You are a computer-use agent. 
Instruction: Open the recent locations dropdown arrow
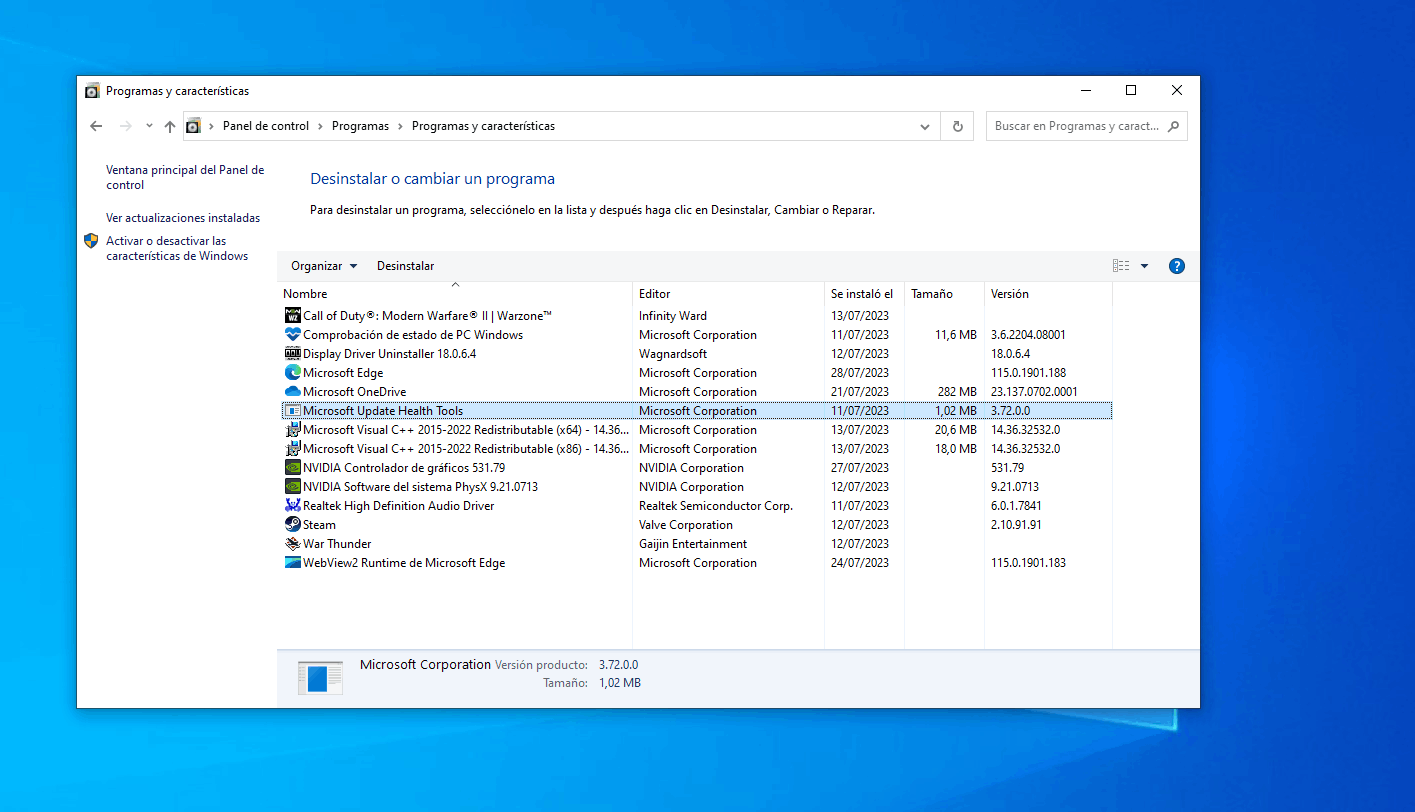149,126
